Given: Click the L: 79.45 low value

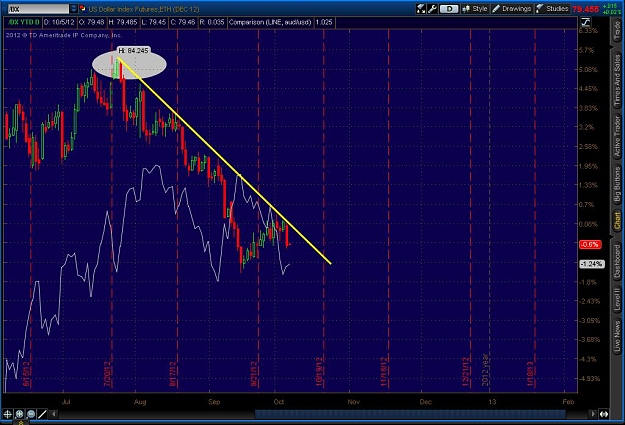Looking at the screenshot, I should tap(153, 22).
